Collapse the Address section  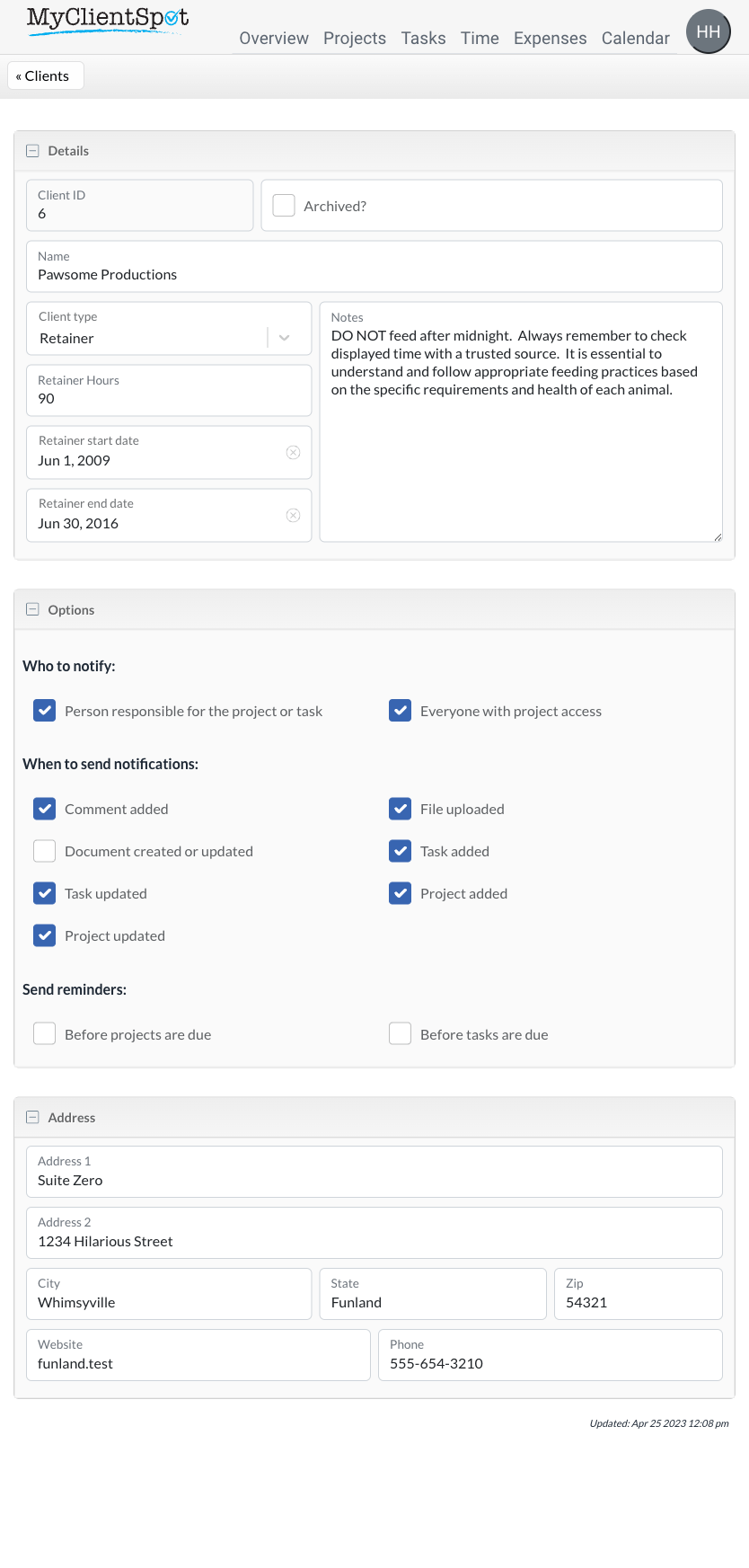point(33,1118)
